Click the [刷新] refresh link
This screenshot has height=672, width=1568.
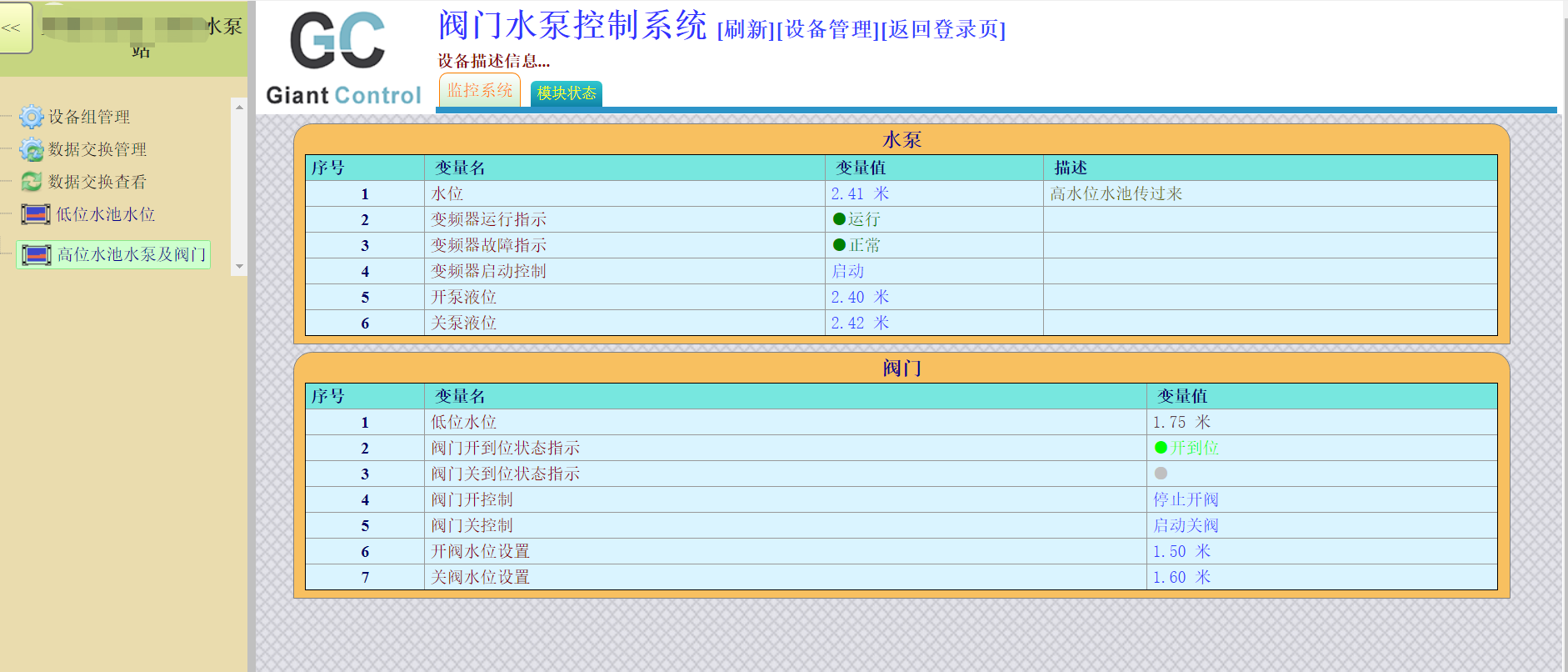click(746, 30)
